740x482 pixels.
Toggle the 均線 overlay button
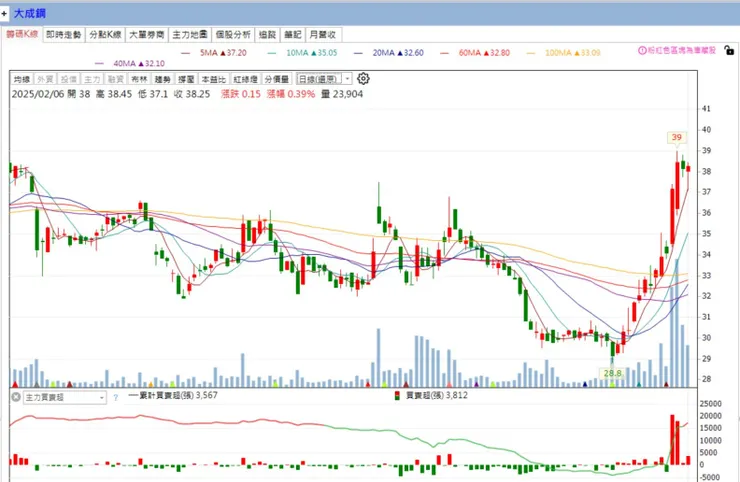tap(22, 79)
